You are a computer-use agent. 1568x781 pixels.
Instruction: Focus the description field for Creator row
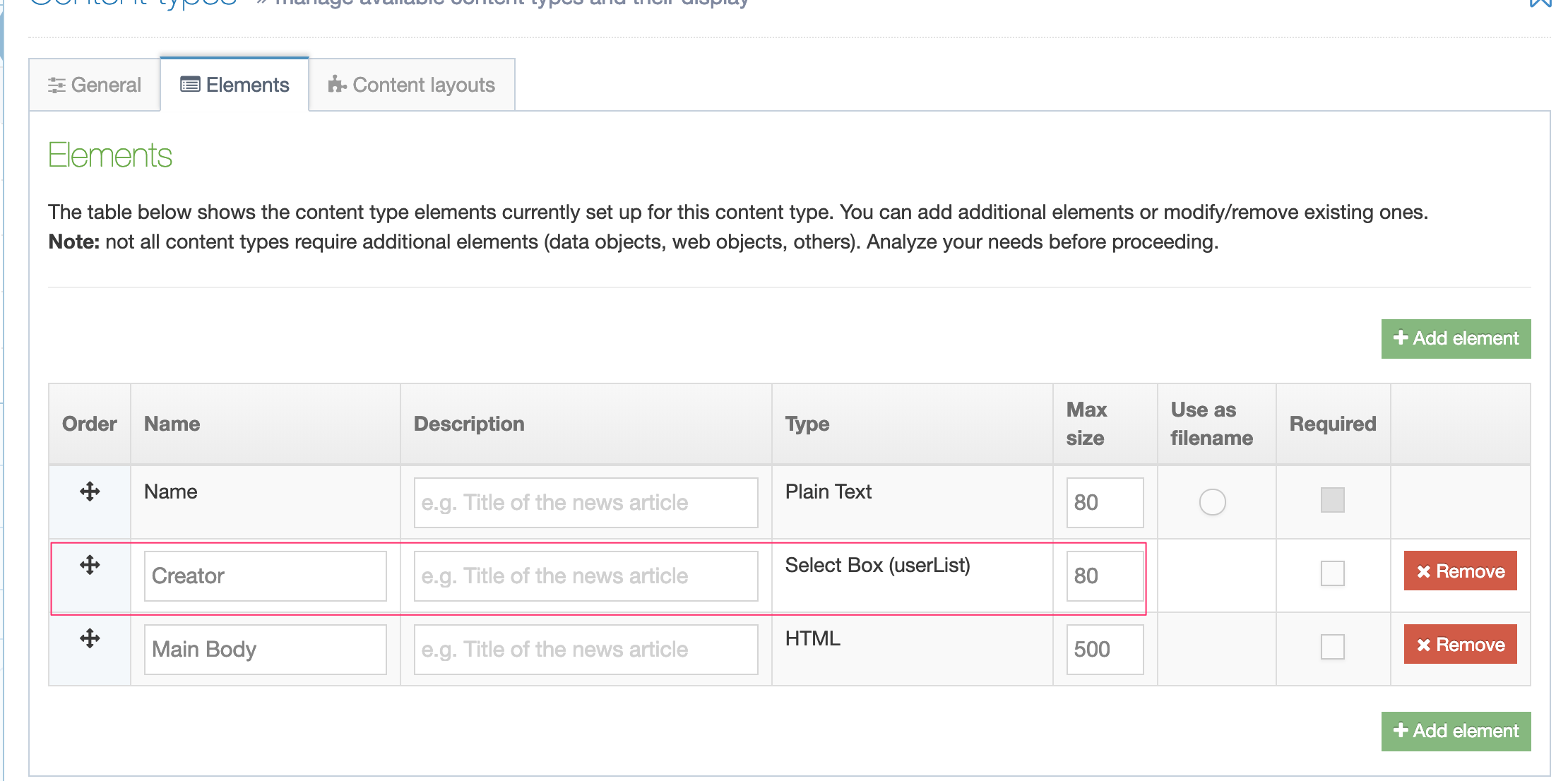click(x=586, y=576)
